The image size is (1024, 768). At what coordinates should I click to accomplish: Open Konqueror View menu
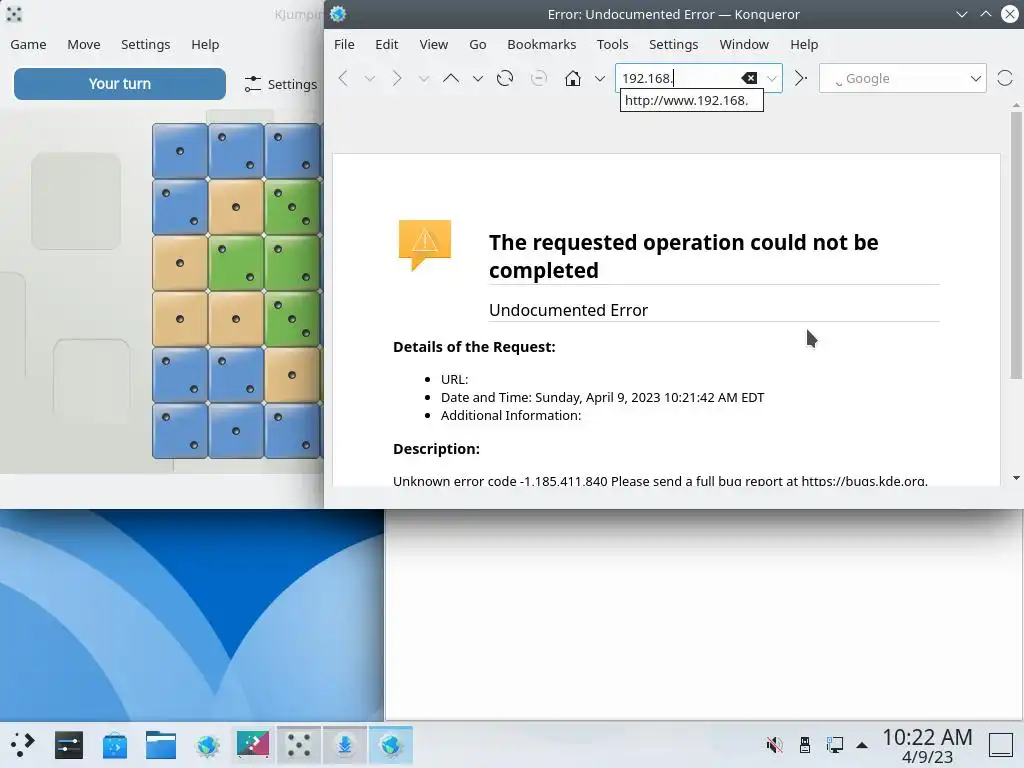(434, 44)
